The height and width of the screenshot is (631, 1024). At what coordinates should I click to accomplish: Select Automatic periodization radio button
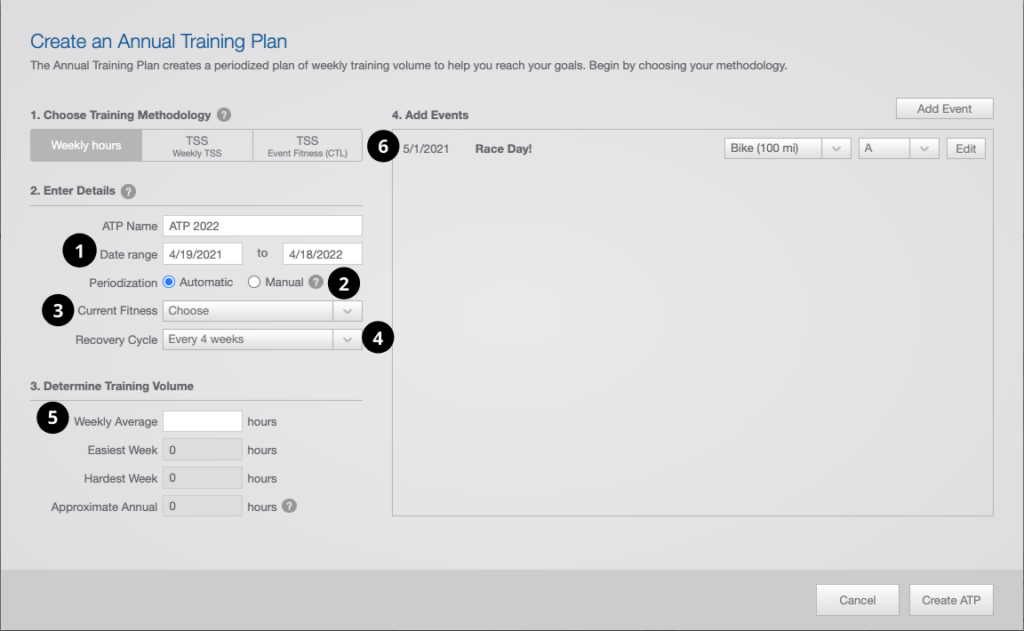pyautogui.click(x=169, y=282)
